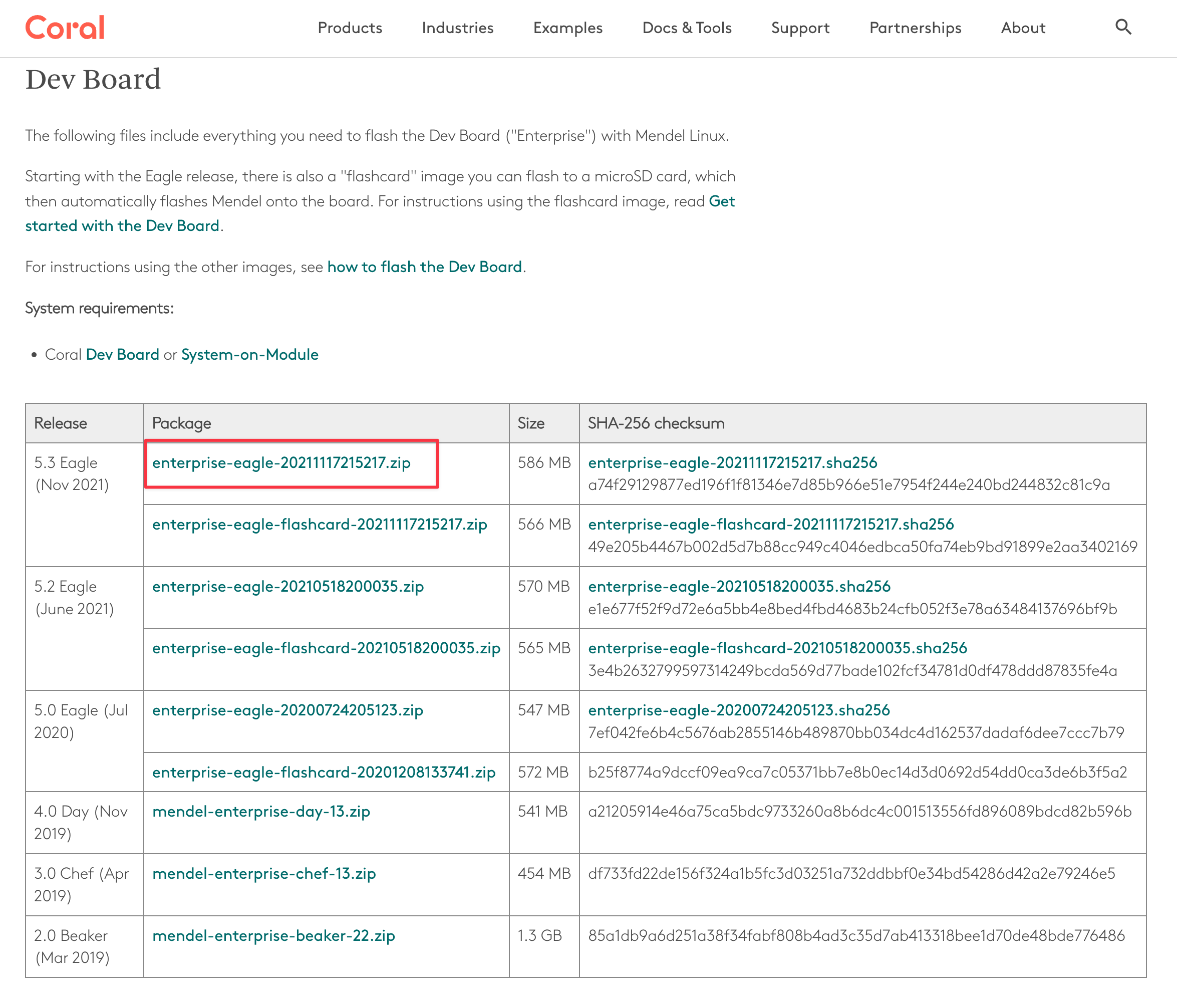Download enterprise-eagle-flashcard-20201208133741.zip

[x=324, y=773]
